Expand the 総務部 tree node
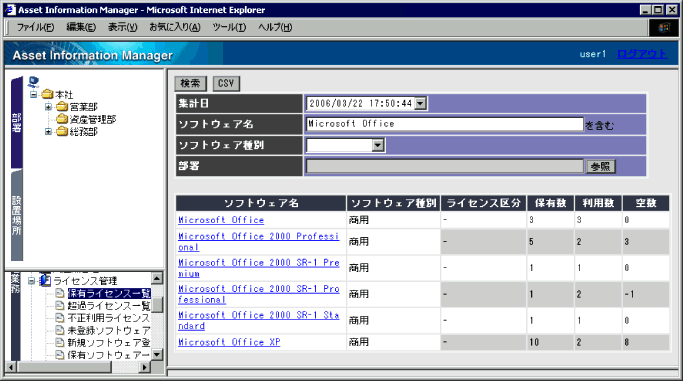The image size is (683, 381). coord(48,131)
